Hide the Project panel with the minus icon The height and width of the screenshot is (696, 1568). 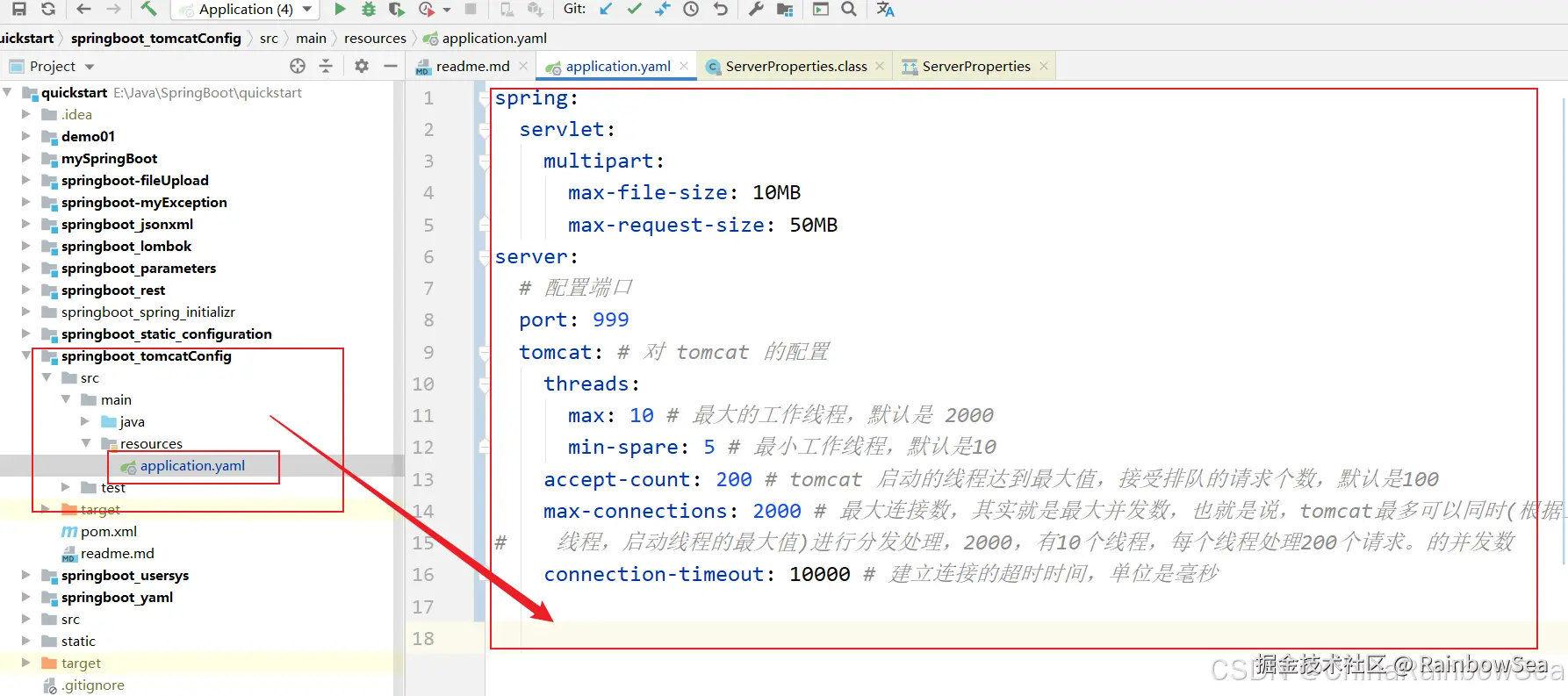click(x=391, y=66)
